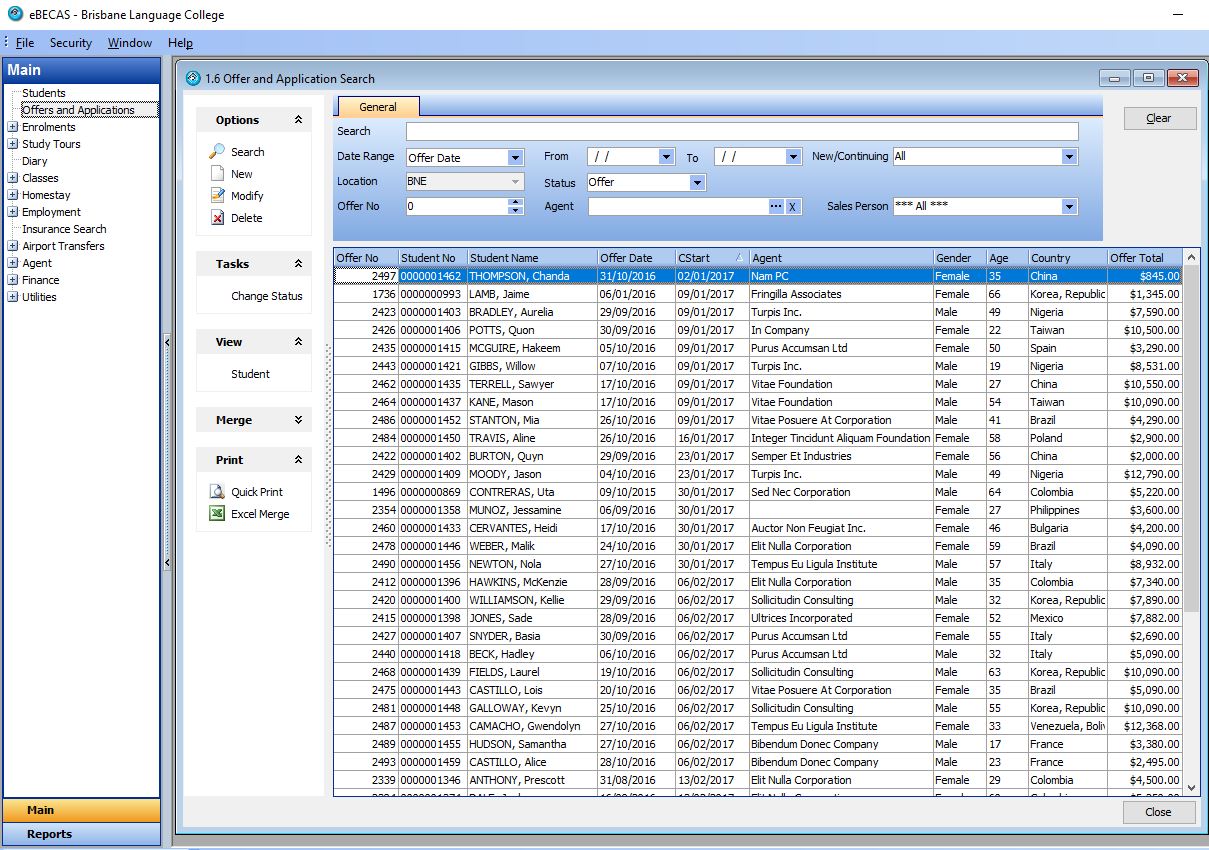1209x850 pixels.
Task: Open the Sales Person dropdown
Action: click(x=1069, y=207)
